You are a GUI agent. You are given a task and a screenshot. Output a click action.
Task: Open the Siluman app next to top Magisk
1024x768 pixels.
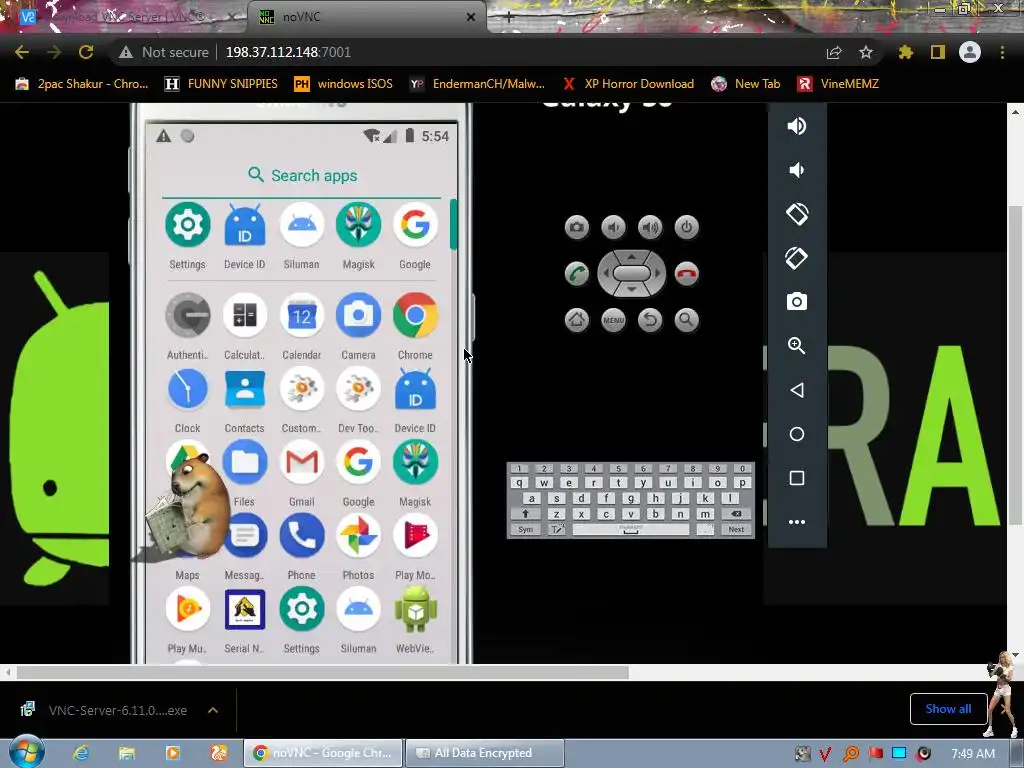302,225
